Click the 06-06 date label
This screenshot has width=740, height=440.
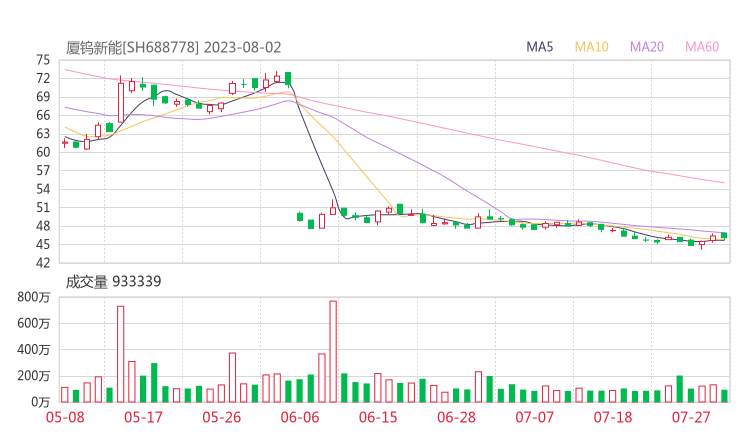click(300, 417)
